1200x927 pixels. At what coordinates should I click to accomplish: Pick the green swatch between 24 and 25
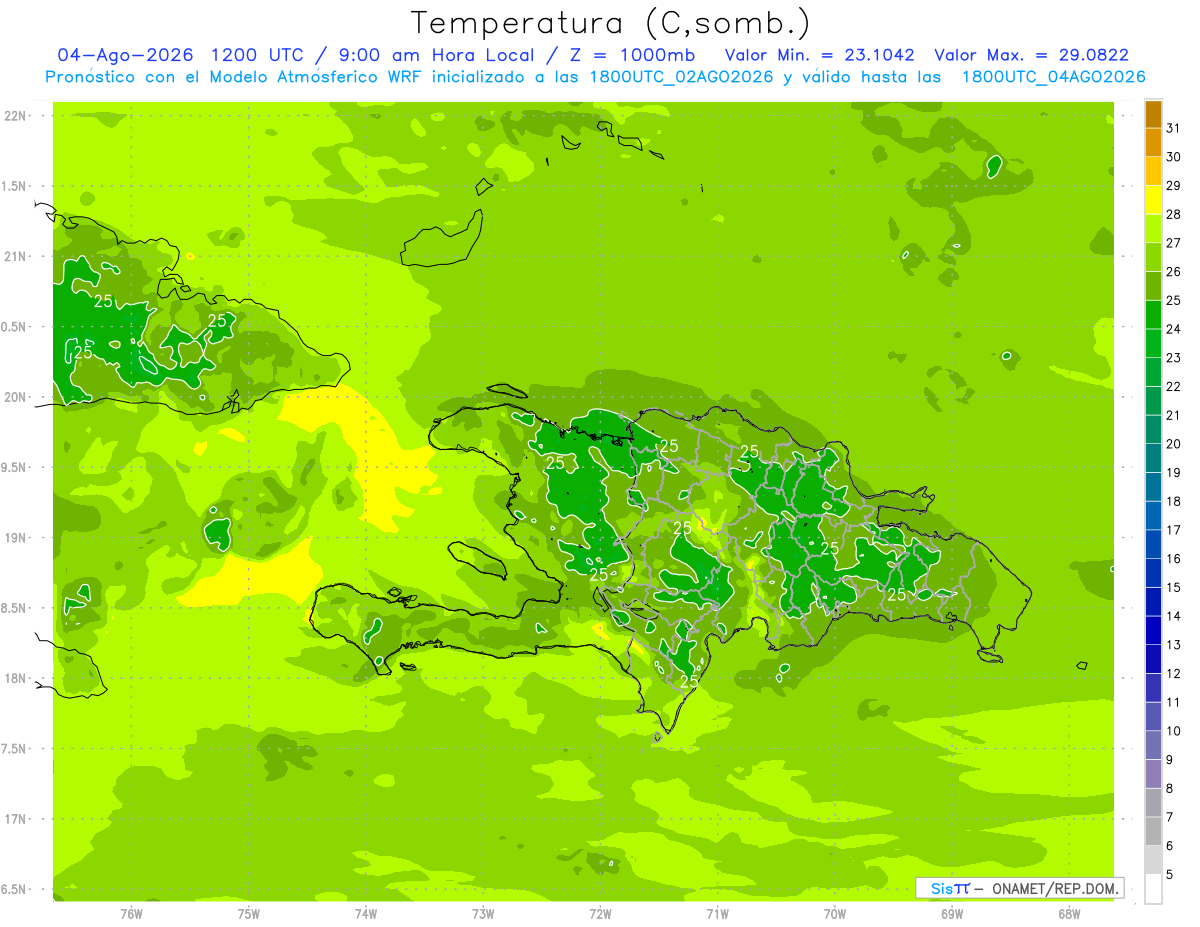pyautogui.click(x=1153, y=315)
